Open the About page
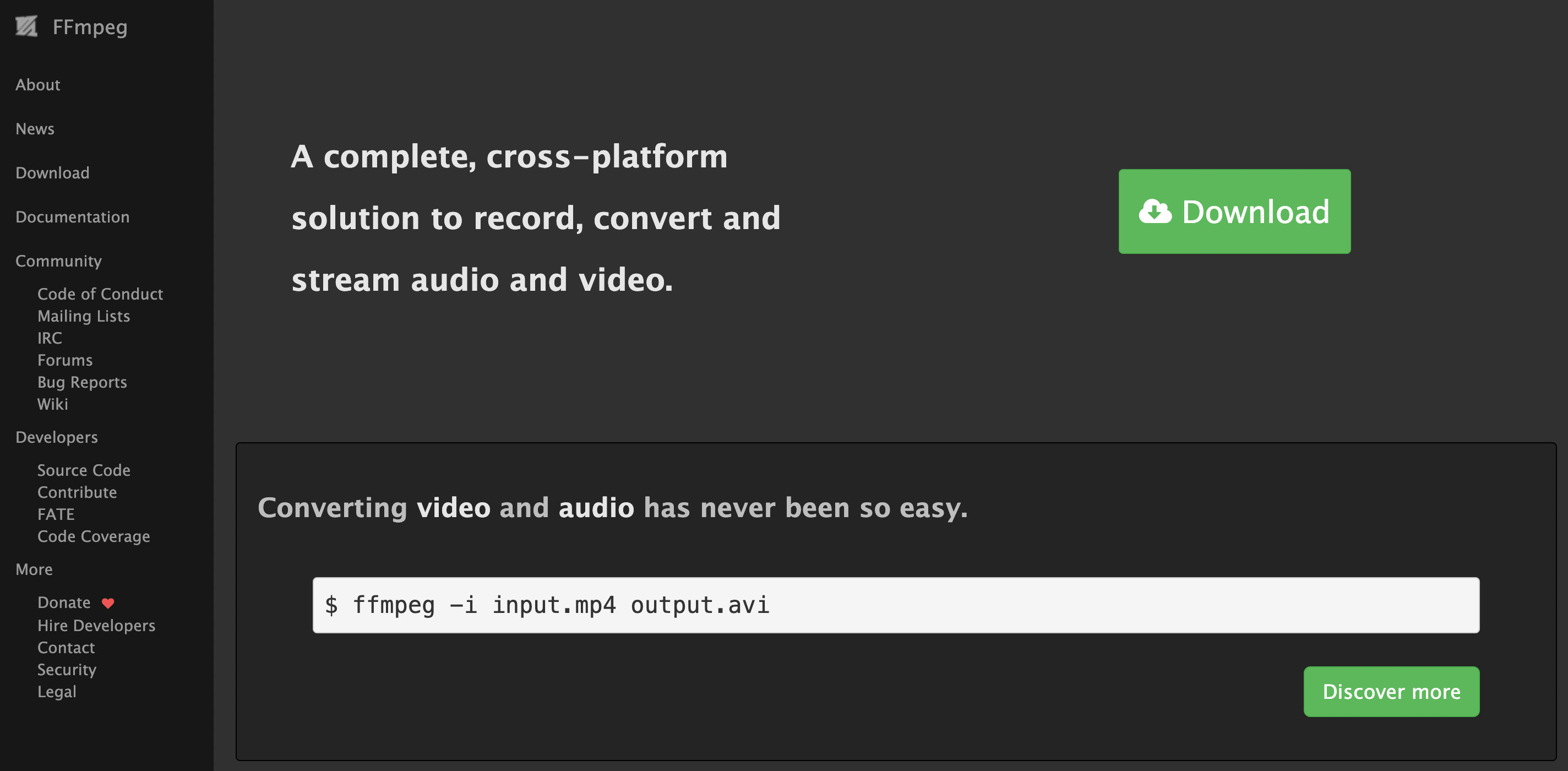1568x771 pixels. point(37,85)
